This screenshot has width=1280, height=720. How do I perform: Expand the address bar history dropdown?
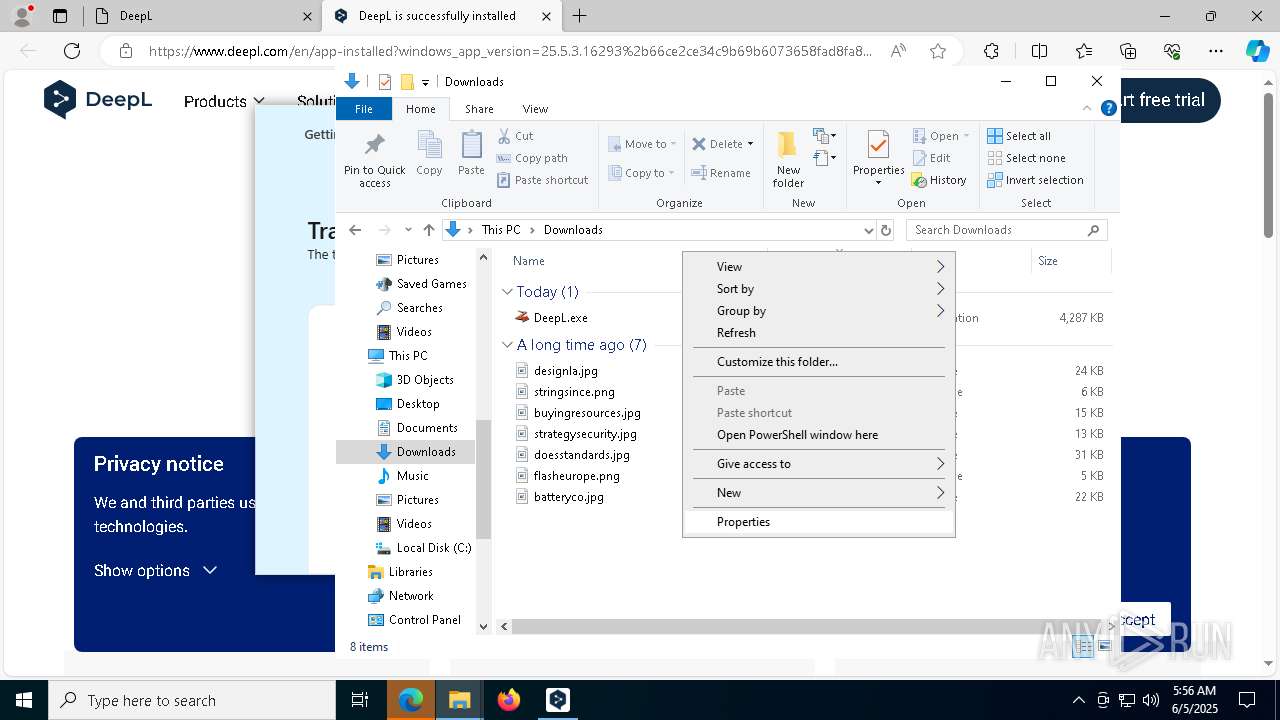point(867,230)
